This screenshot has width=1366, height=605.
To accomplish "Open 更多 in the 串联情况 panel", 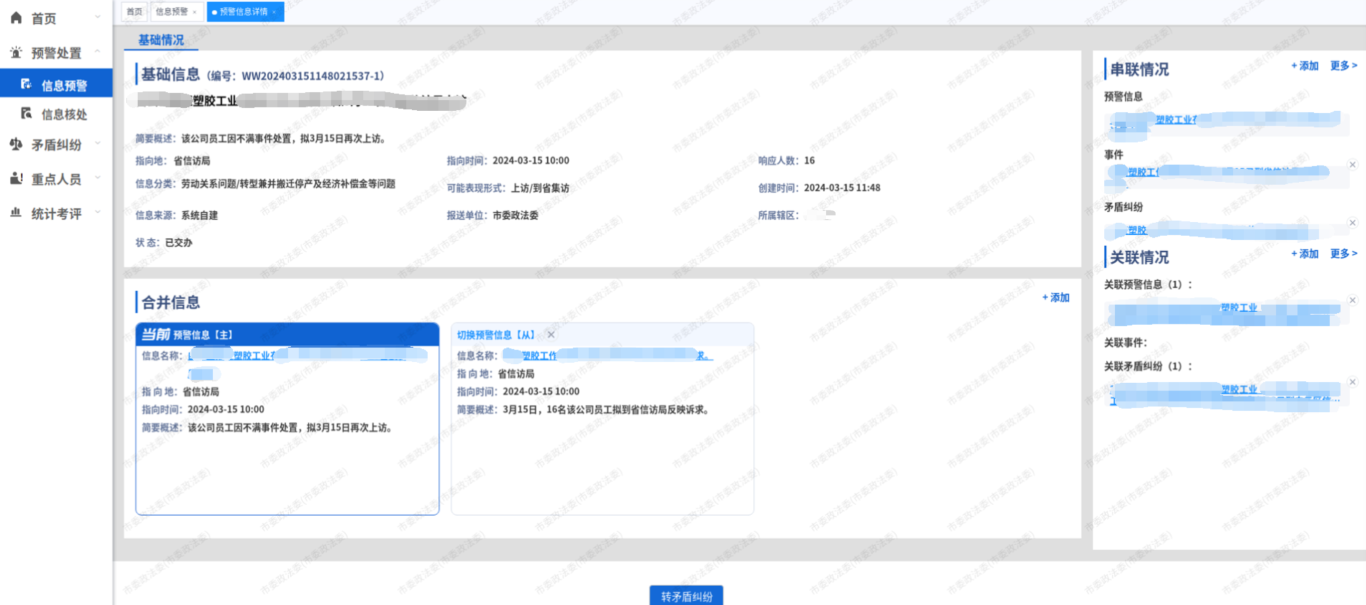I will click(x=1343, y=66).
